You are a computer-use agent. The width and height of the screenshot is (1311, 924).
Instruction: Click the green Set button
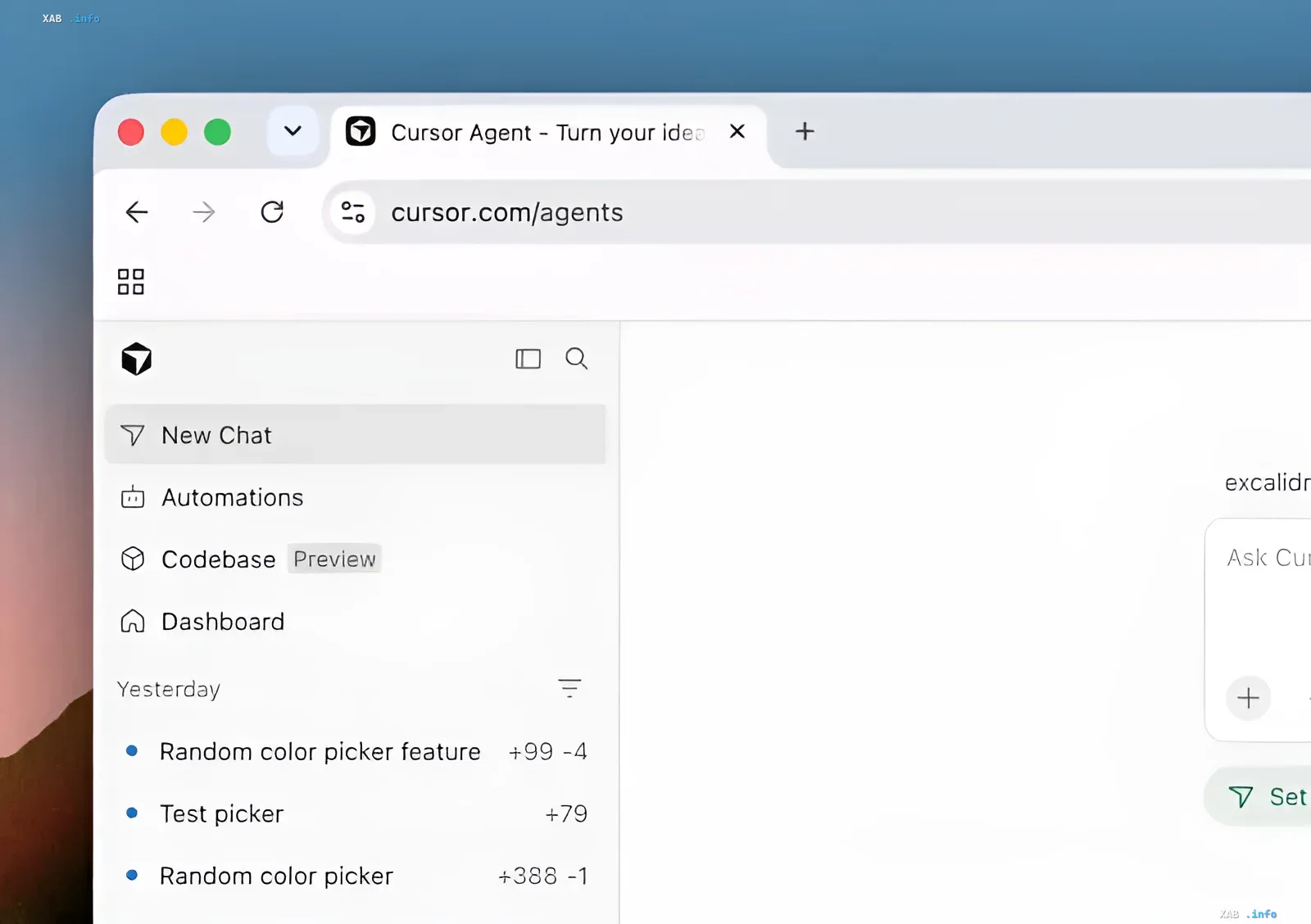1259,796
